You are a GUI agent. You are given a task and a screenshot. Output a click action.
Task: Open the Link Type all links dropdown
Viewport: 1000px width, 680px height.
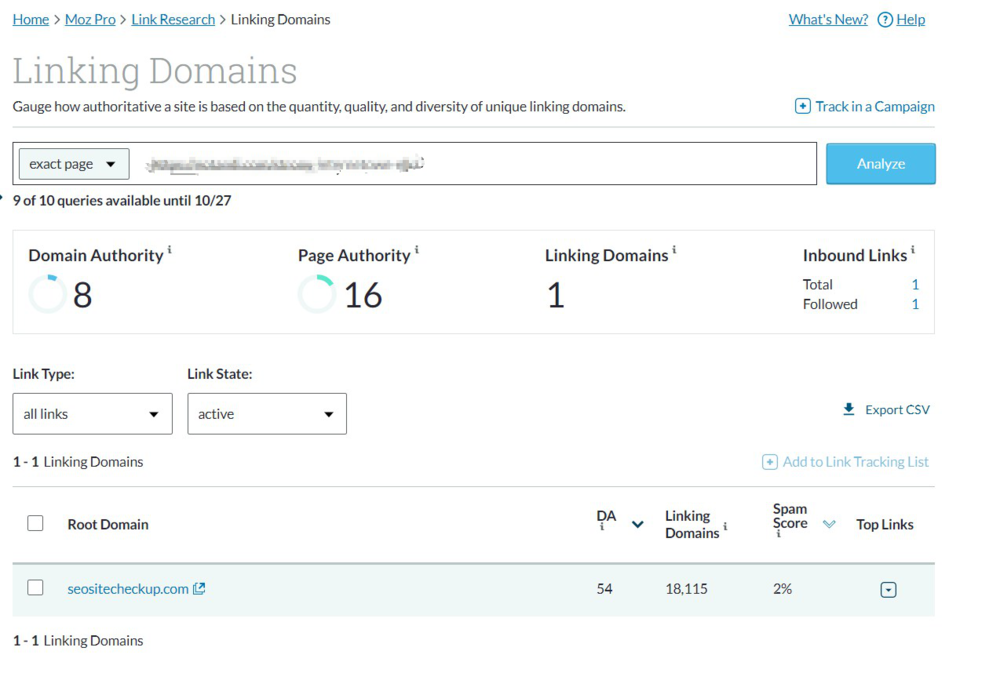point(92,414)
